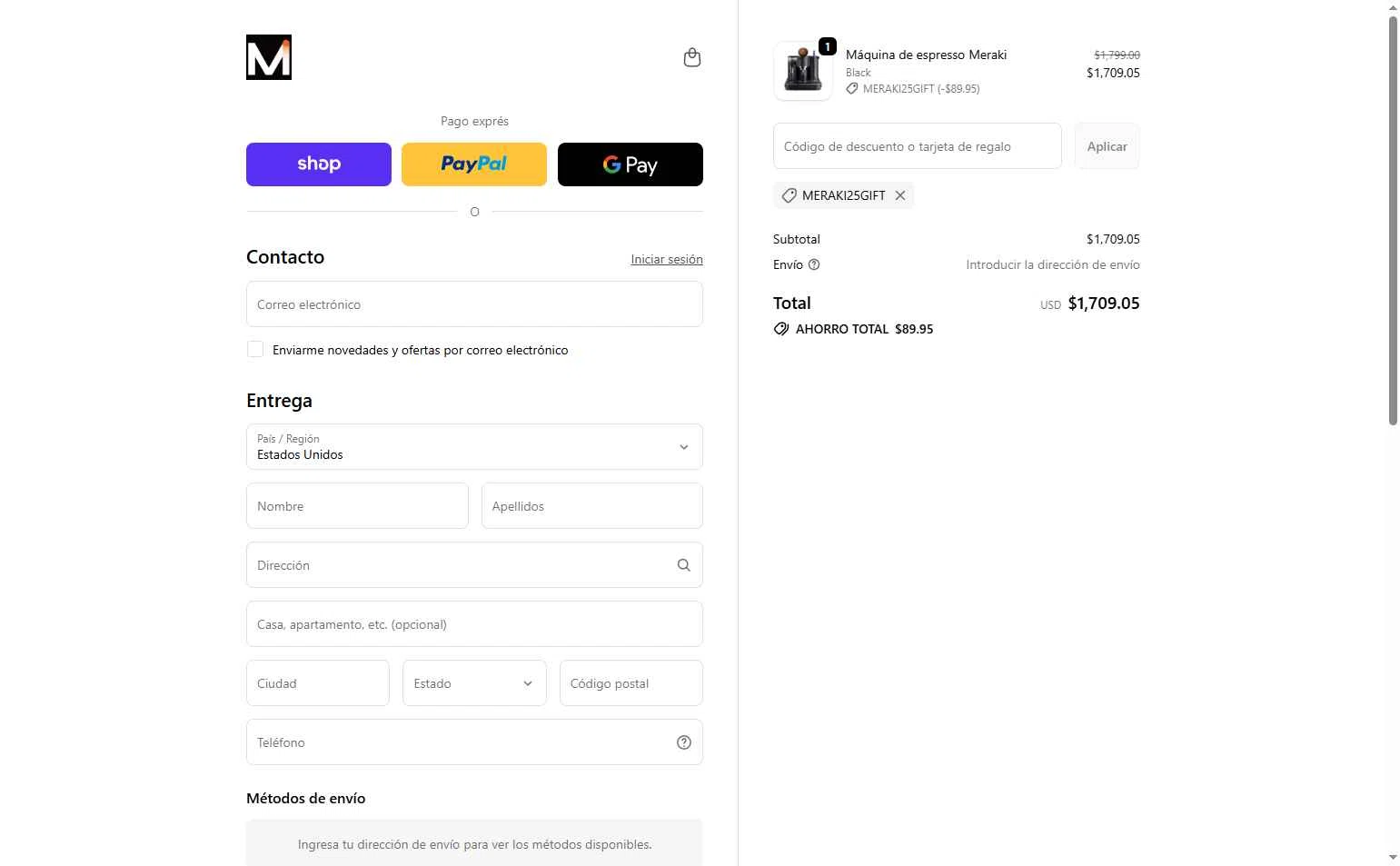Open the shopping bag cart icon

[692, 57]
